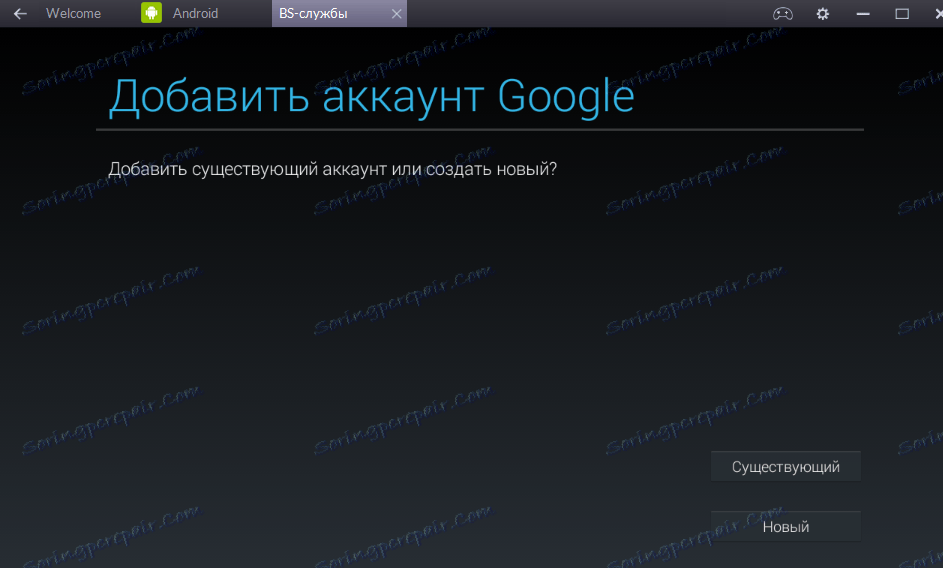This screenshot has width=943, height=568.
Task: Click the back arrow icon
Action: (20, 13)
